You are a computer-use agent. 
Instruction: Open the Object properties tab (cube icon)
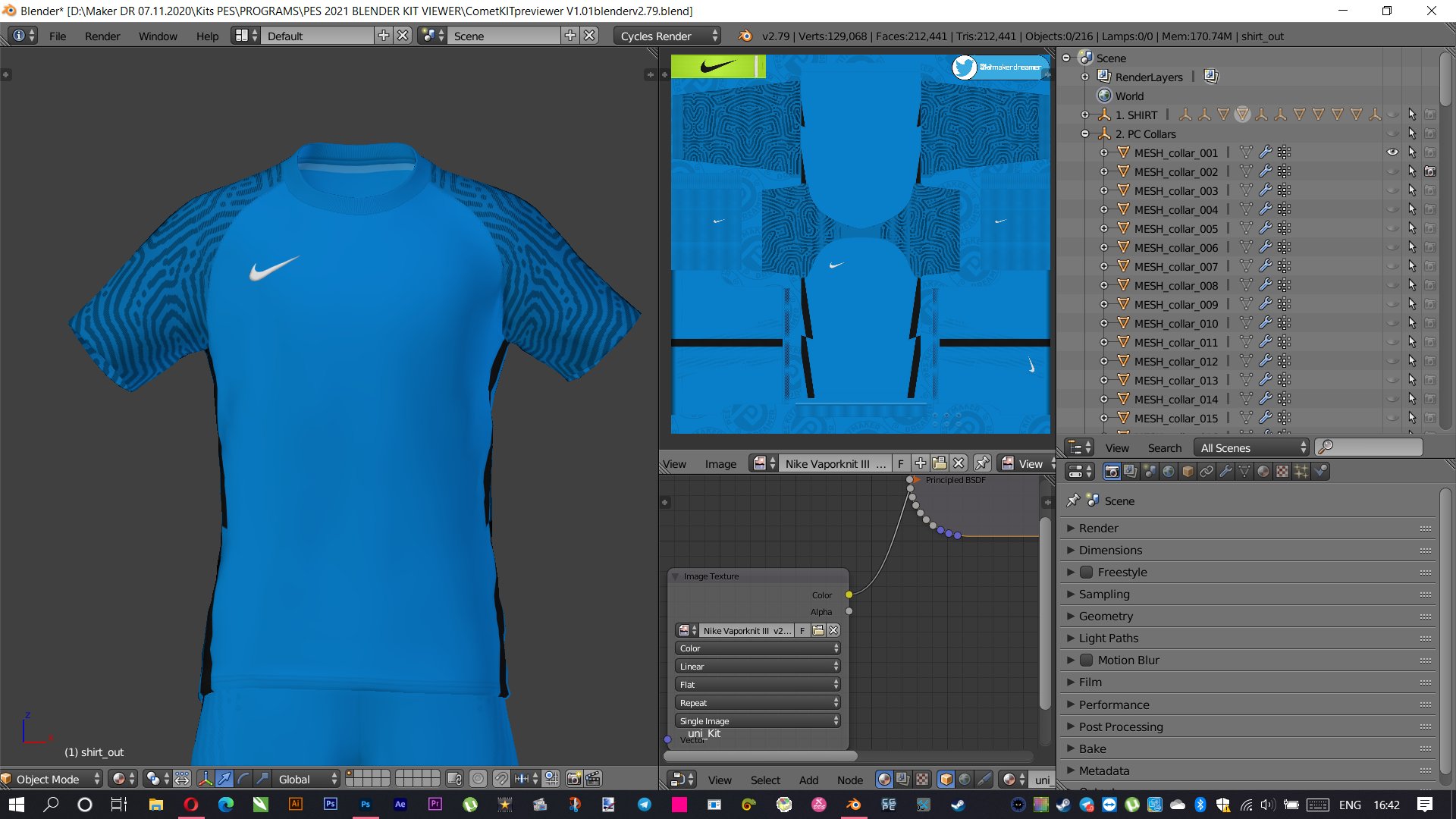pyautogui.click(x=1188, y=472)
